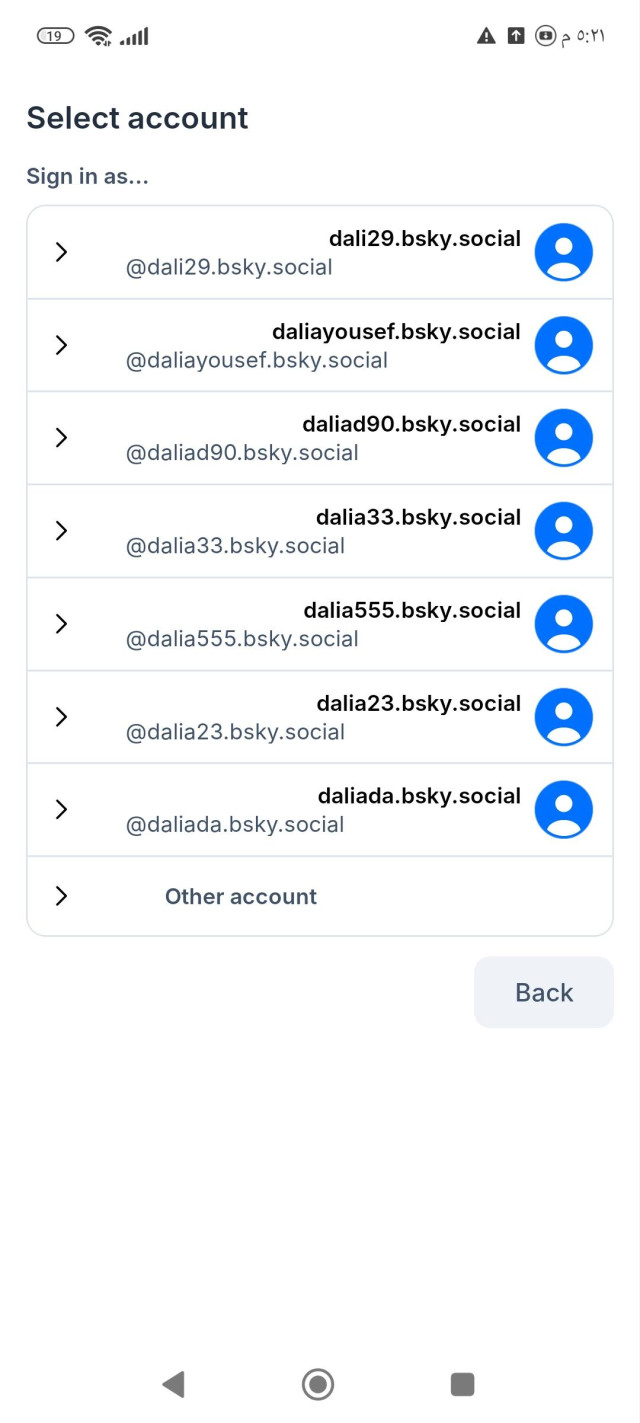Tap the warning triangle in status bar
The width and height of the screenshot is (640, 1423).
click(x=486, y=36)
